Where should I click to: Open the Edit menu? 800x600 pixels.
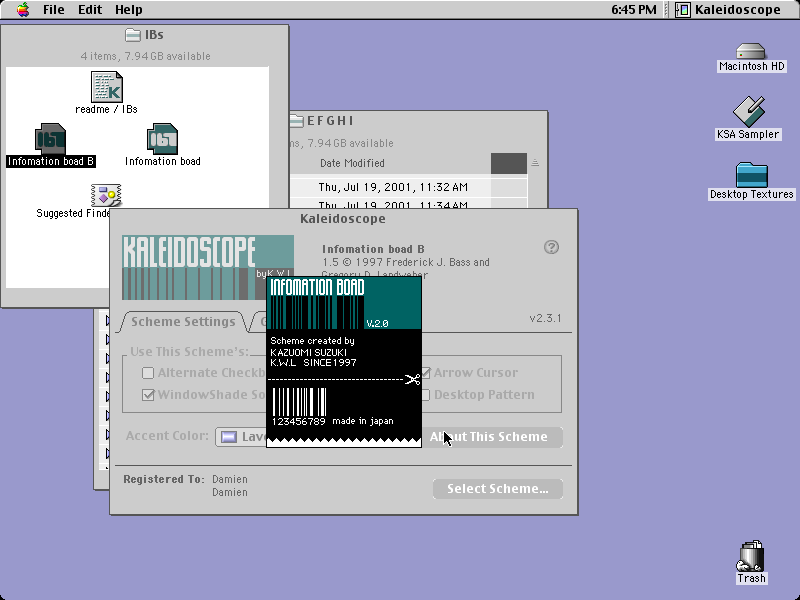point(90,10)
